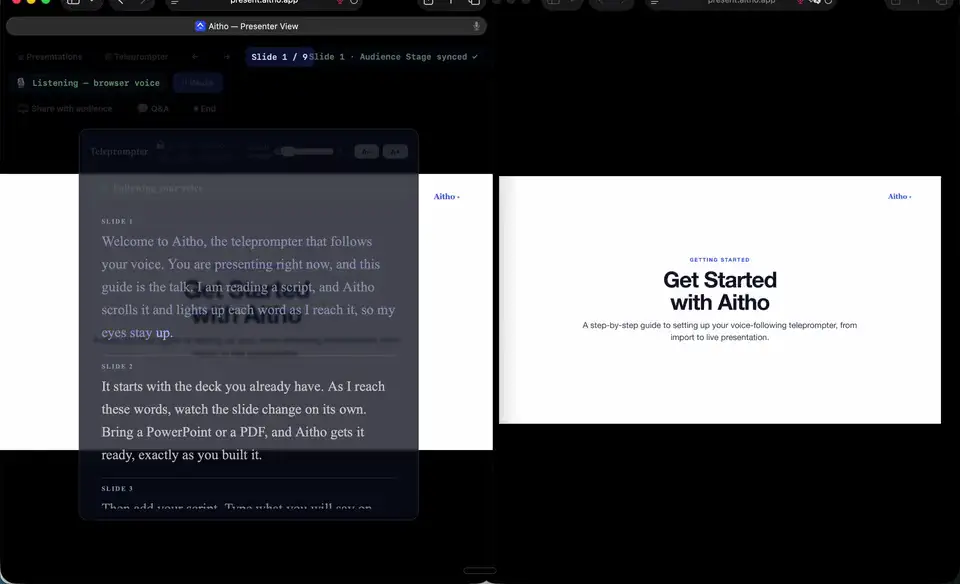
Task: Toggle Following your voice option
Action: [152, 189]
